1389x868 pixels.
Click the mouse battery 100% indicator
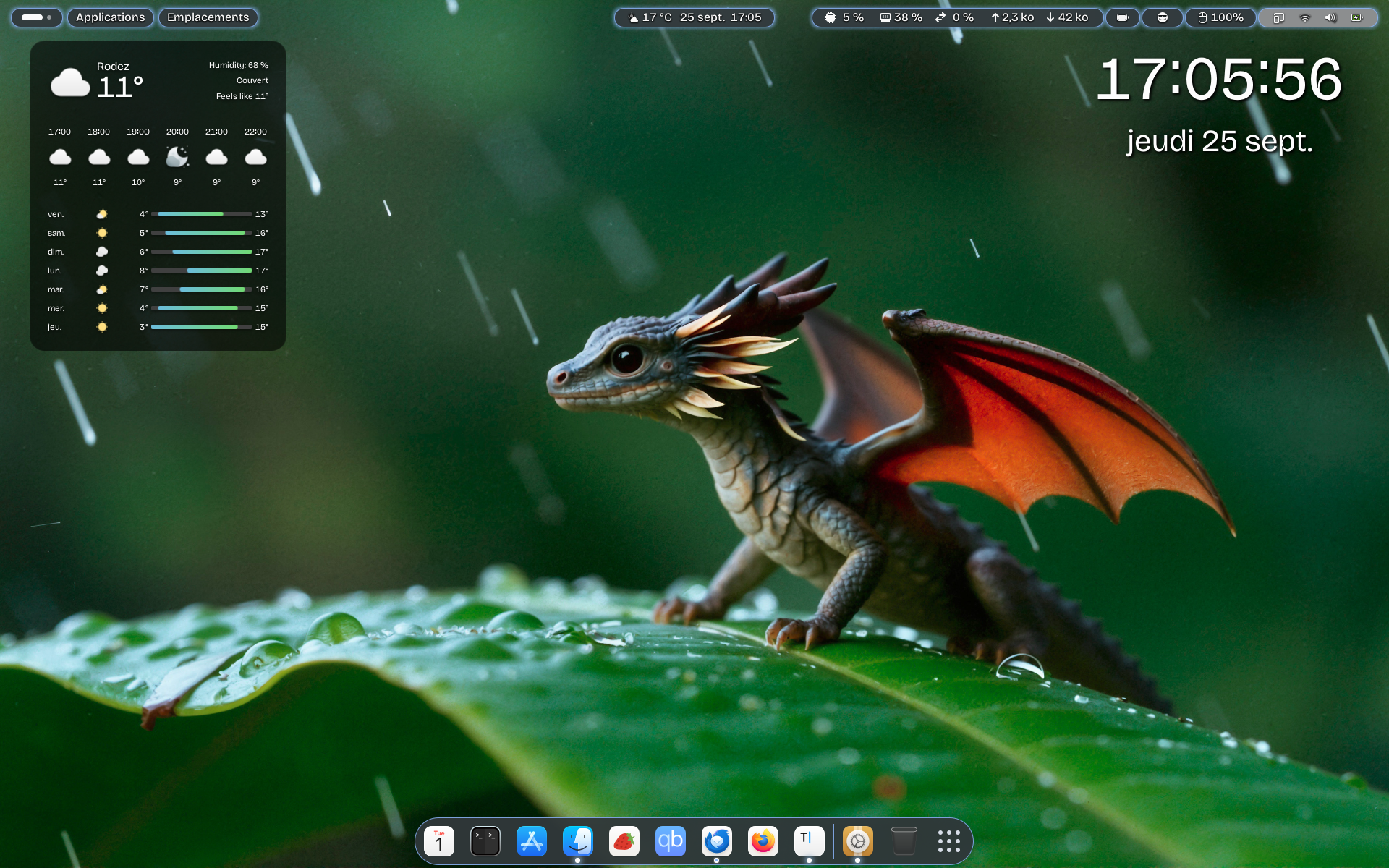click(1220, 17)
